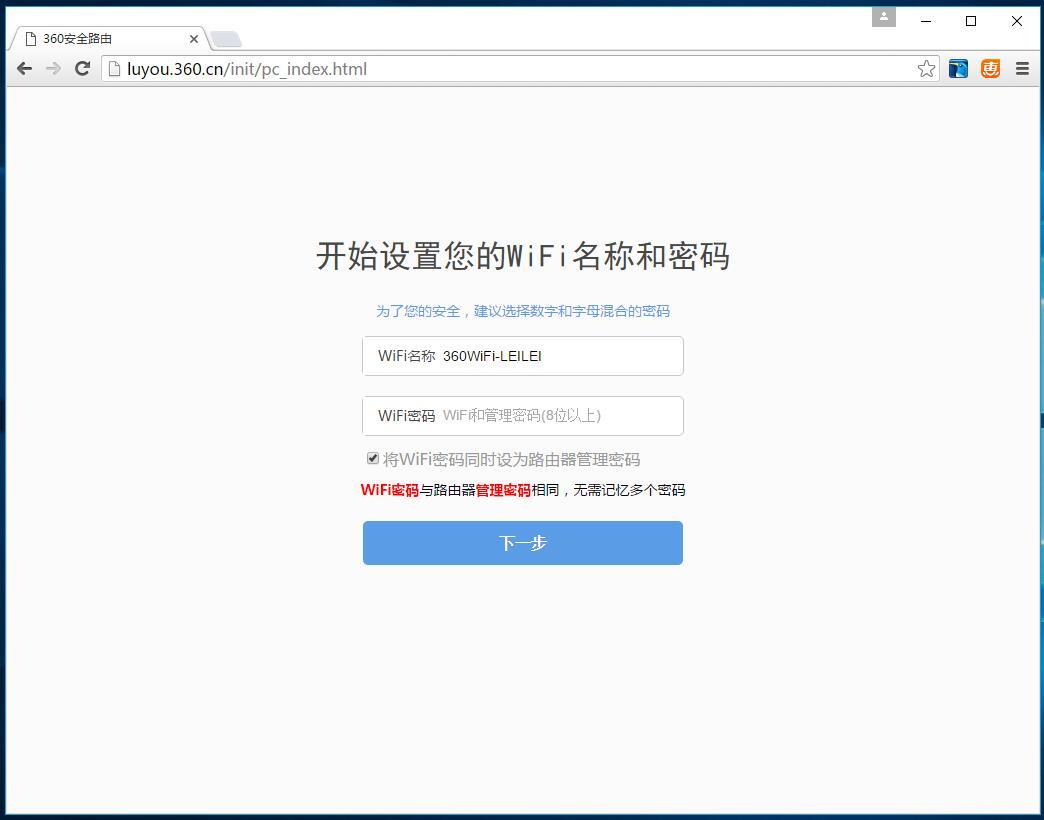
Task: Open a new tab with the blank tab button
Action: 227,39
